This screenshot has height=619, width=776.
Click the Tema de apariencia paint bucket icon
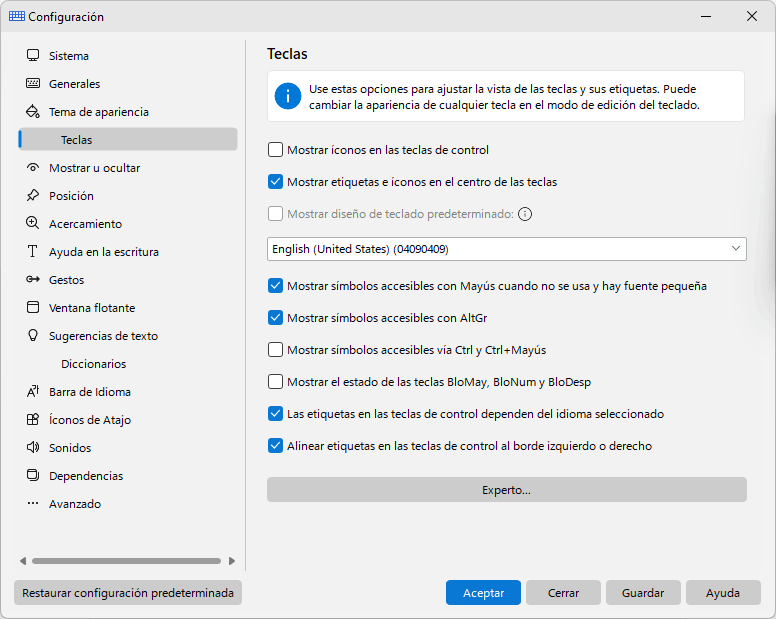click(x=33, y=111)
